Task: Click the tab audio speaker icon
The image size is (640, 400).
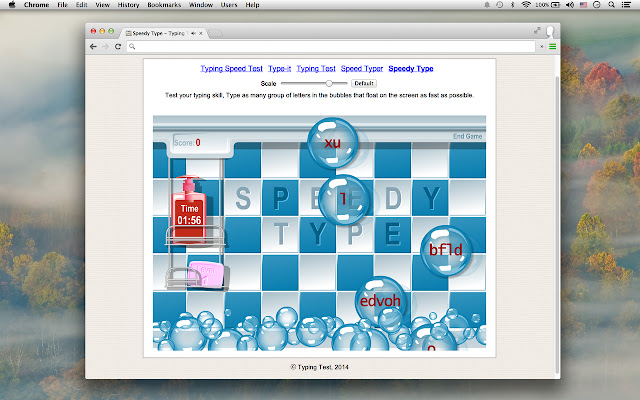Action: 193,33
